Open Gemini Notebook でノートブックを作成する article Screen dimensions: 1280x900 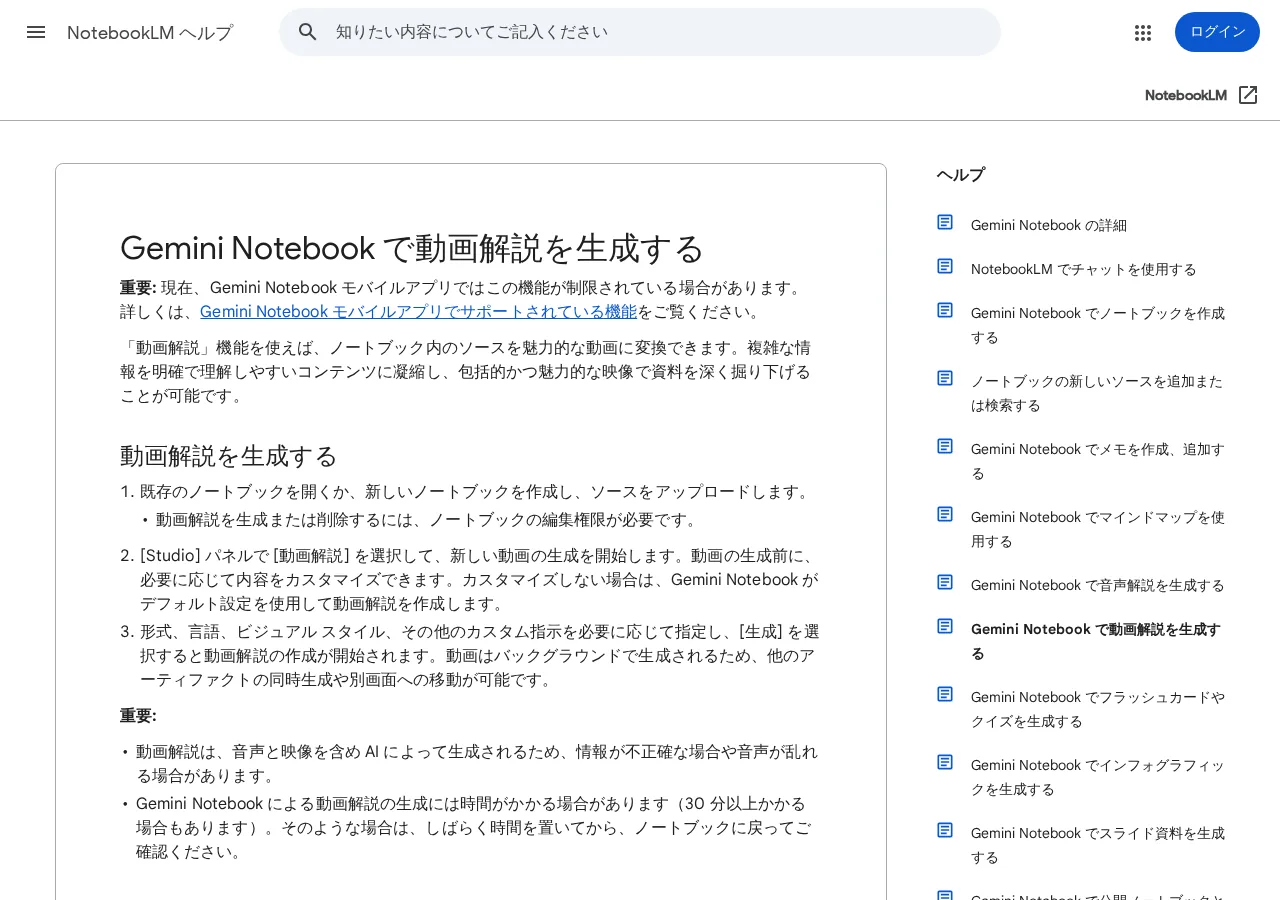(1098, 325)
